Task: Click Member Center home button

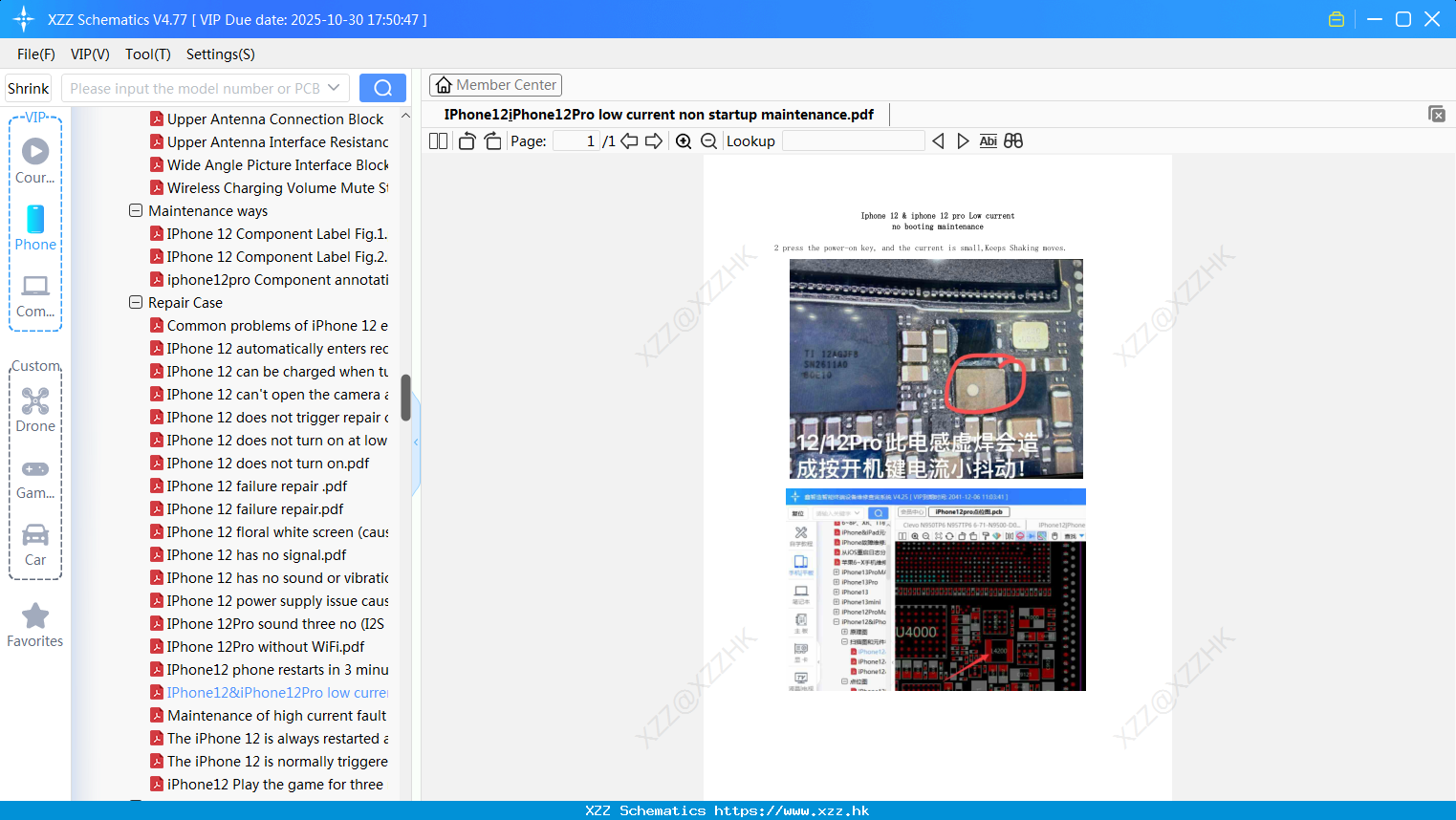Action: [495, 85]
